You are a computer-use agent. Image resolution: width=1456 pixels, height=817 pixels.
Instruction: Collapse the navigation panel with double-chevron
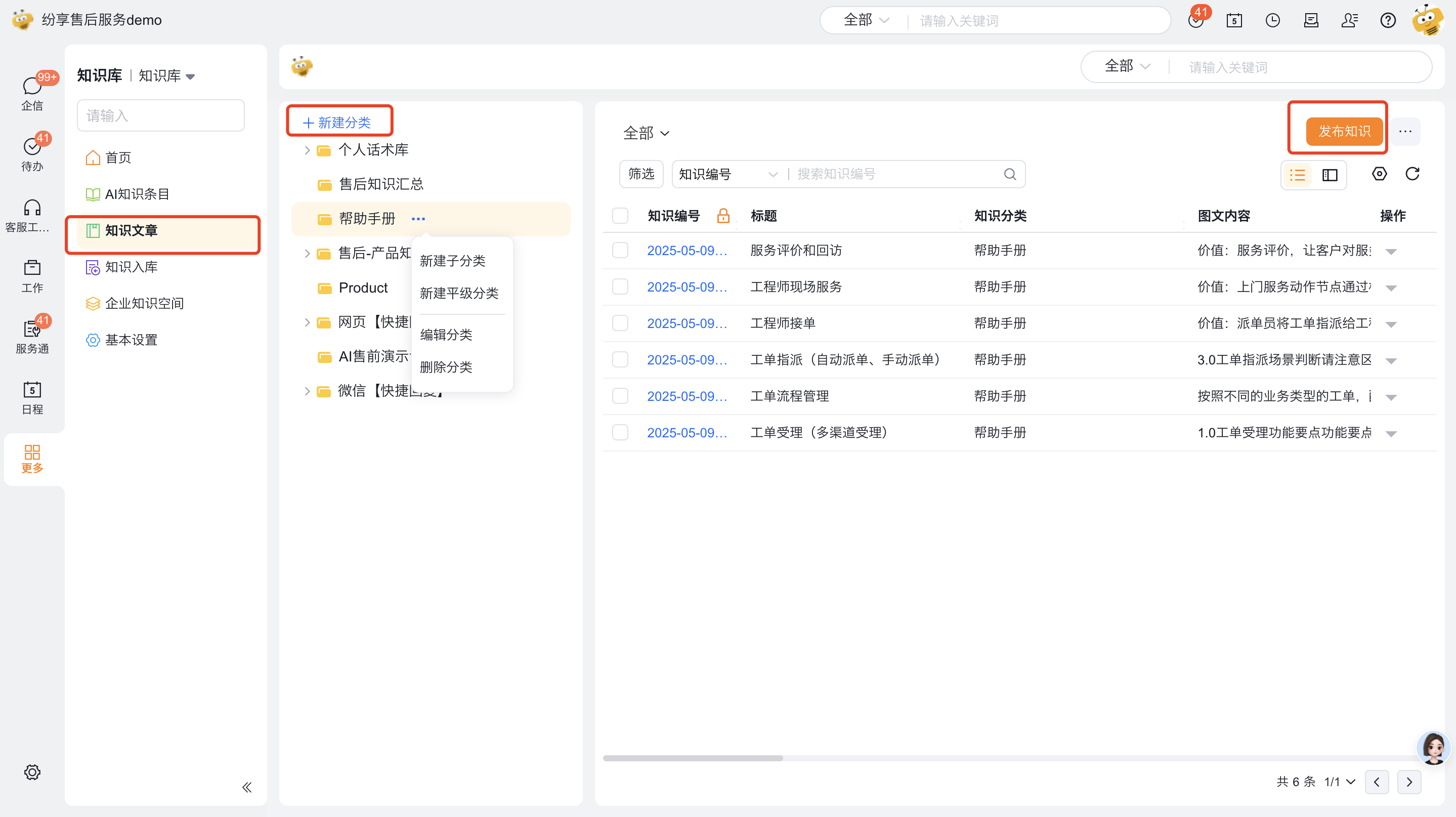(247, 787)
